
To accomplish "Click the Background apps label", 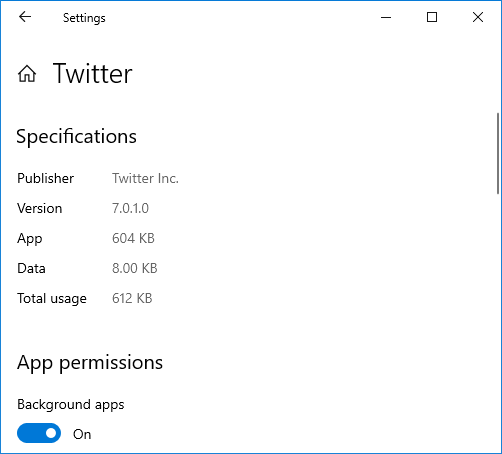I will click(x=71, y=405).
